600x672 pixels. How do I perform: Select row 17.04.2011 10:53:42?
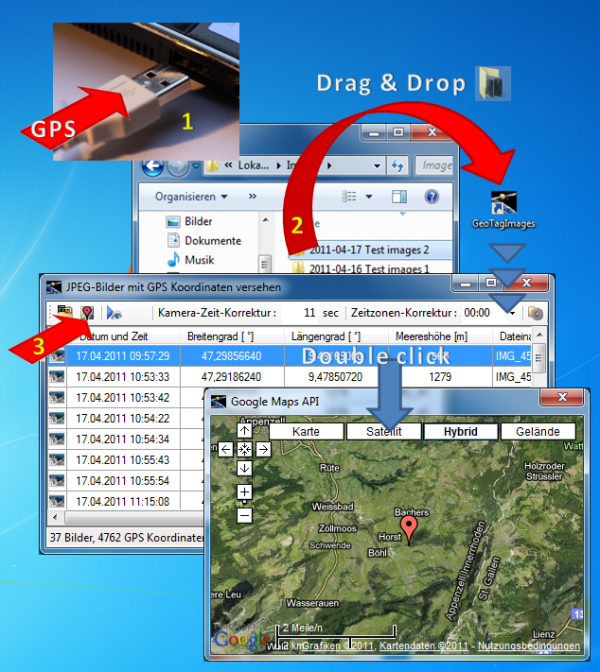[126, 398]
